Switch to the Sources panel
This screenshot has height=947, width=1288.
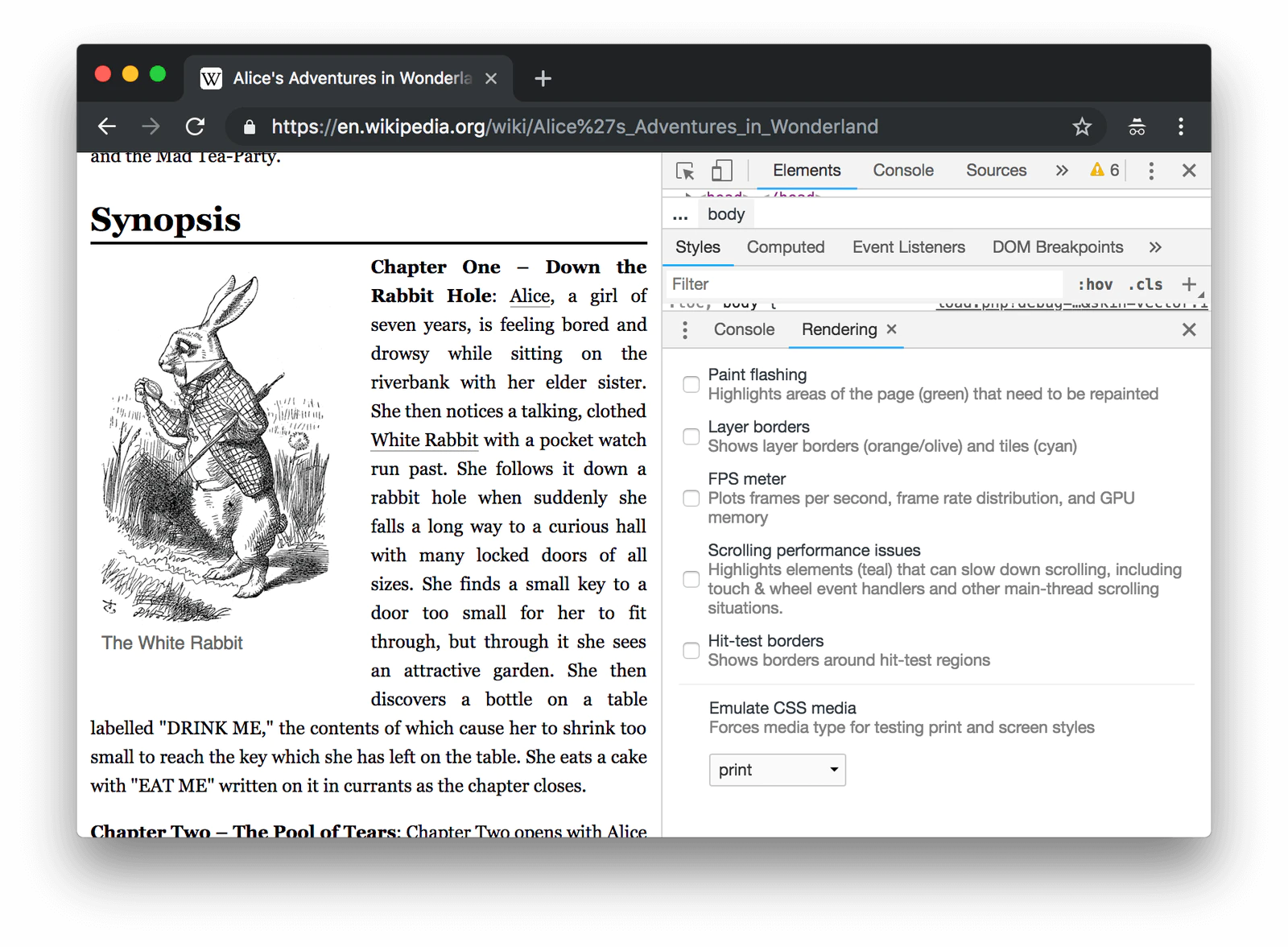pyautogui.click(x=997, y=171)
